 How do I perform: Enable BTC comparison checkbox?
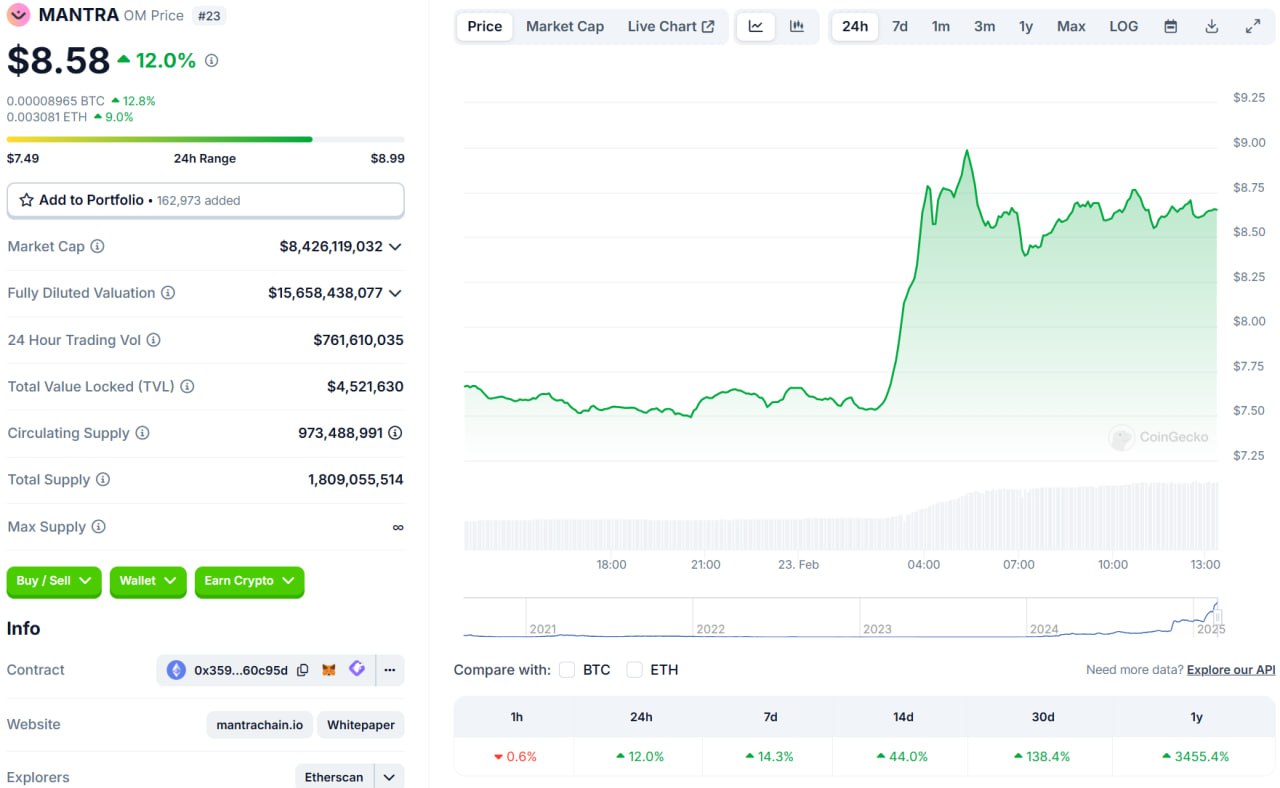click(x=567, y=670)
